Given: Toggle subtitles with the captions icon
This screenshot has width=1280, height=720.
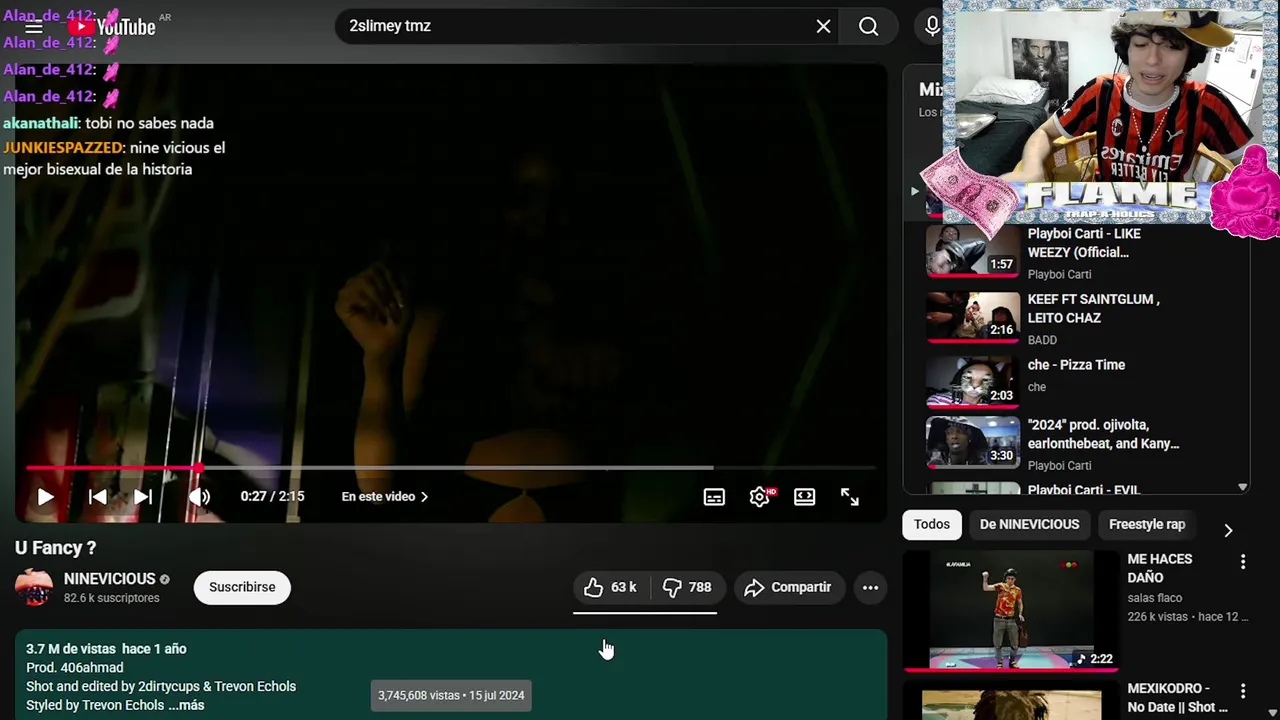Looking at the screenshot, I should [714, 497].
